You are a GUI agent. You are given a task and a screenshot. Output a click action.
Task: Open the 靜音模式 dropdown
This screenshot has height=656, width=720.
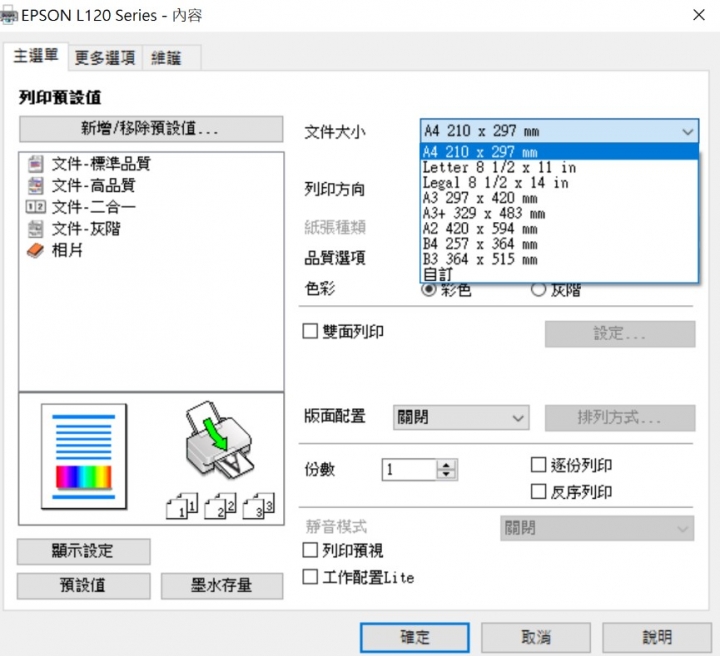pyautogui.click(x=597, y=528)
